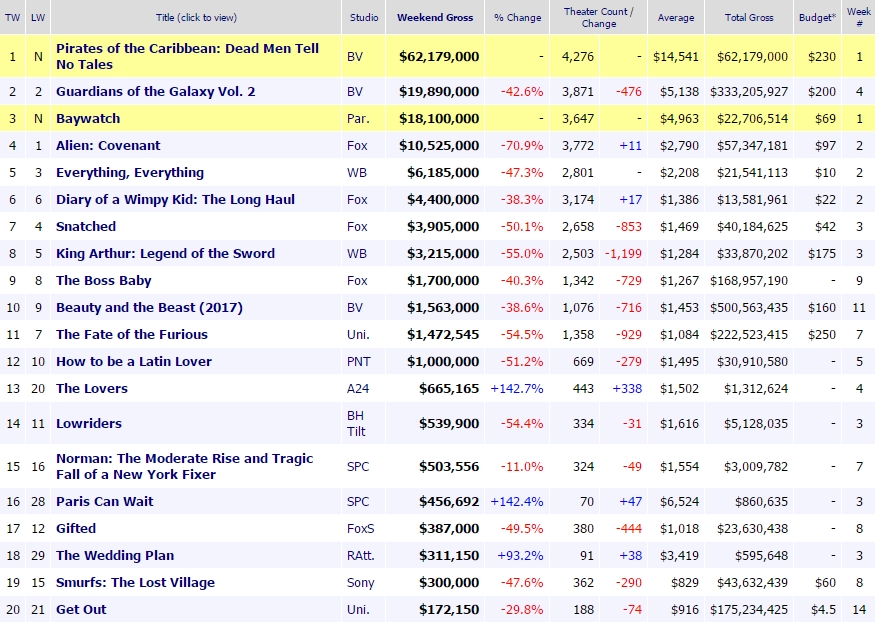
Task: Open the Everything, Everything title link
Action: pos(129,172)
